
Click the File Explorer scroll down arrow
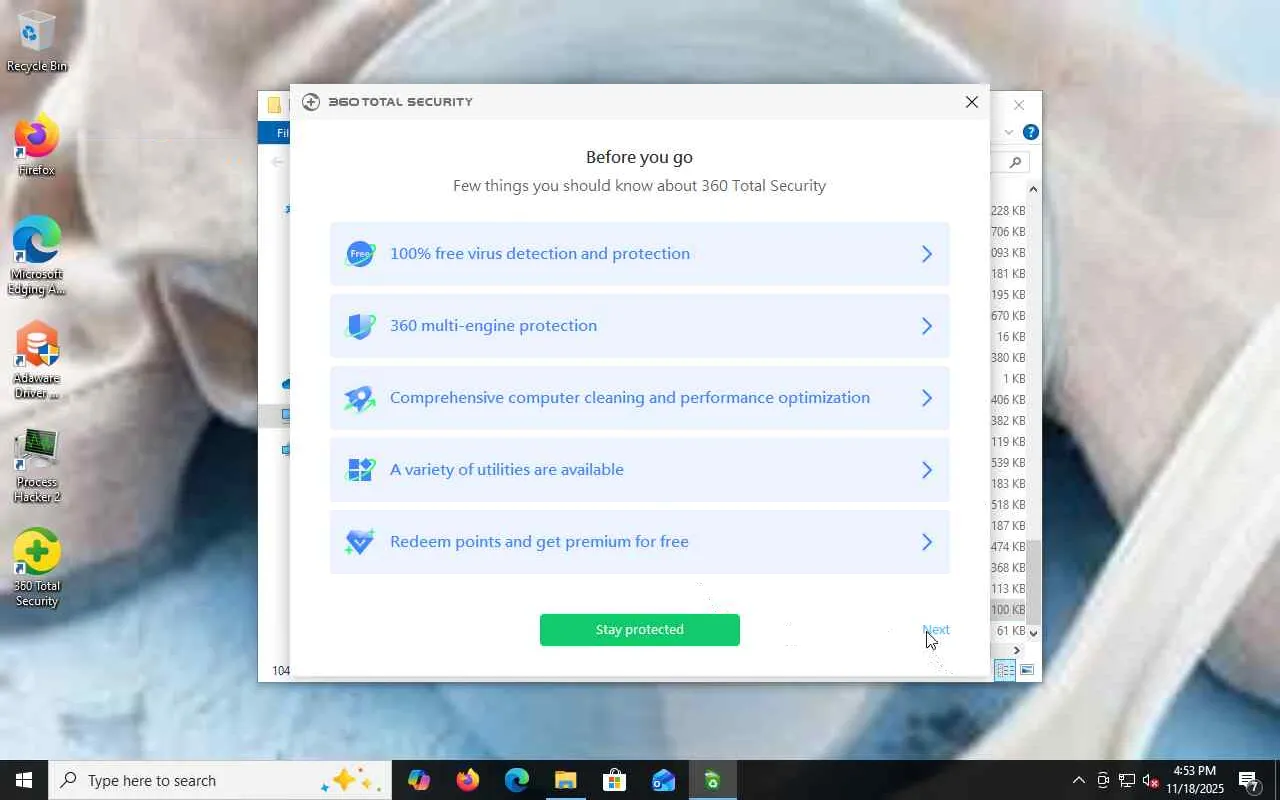click(1033, 633)
